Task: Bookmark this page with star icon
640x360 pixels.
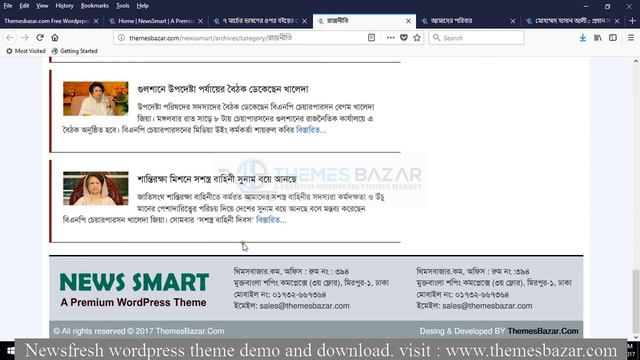Action: [x=417, y=38]
